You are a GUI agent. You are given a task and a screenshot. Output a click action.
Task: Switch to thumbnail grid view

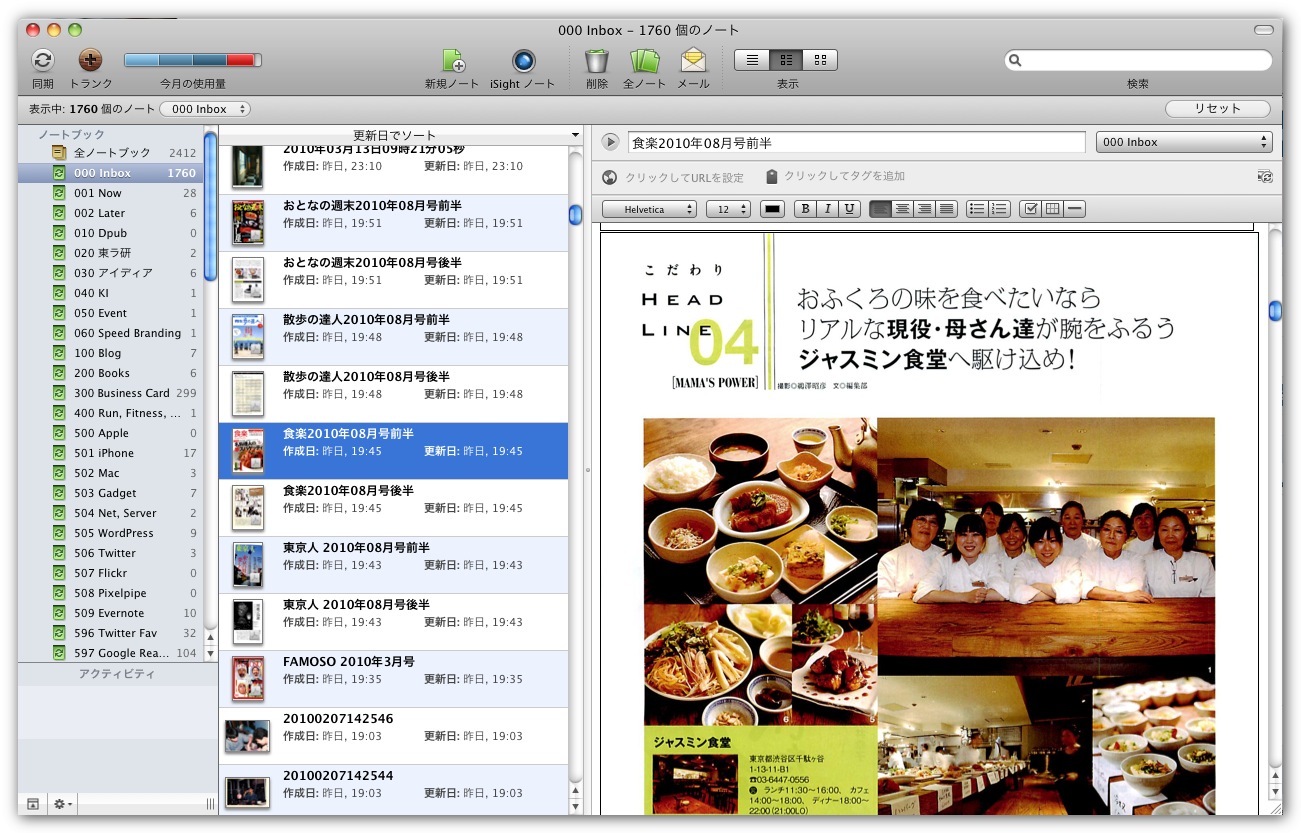pyautogui.click(x=820, y=60)
